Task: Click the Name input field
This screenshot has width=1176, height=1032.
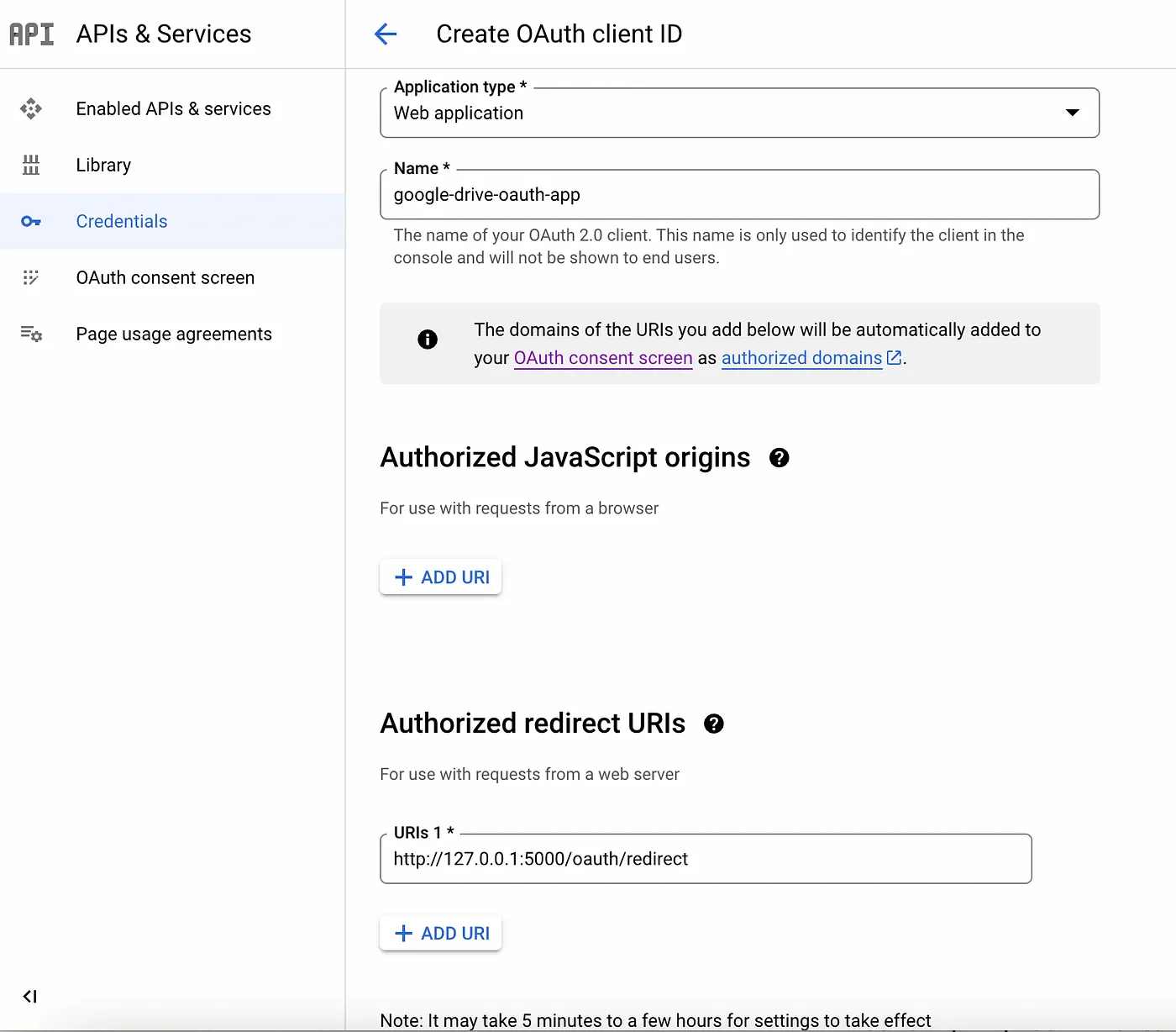Action: point(739,195)
